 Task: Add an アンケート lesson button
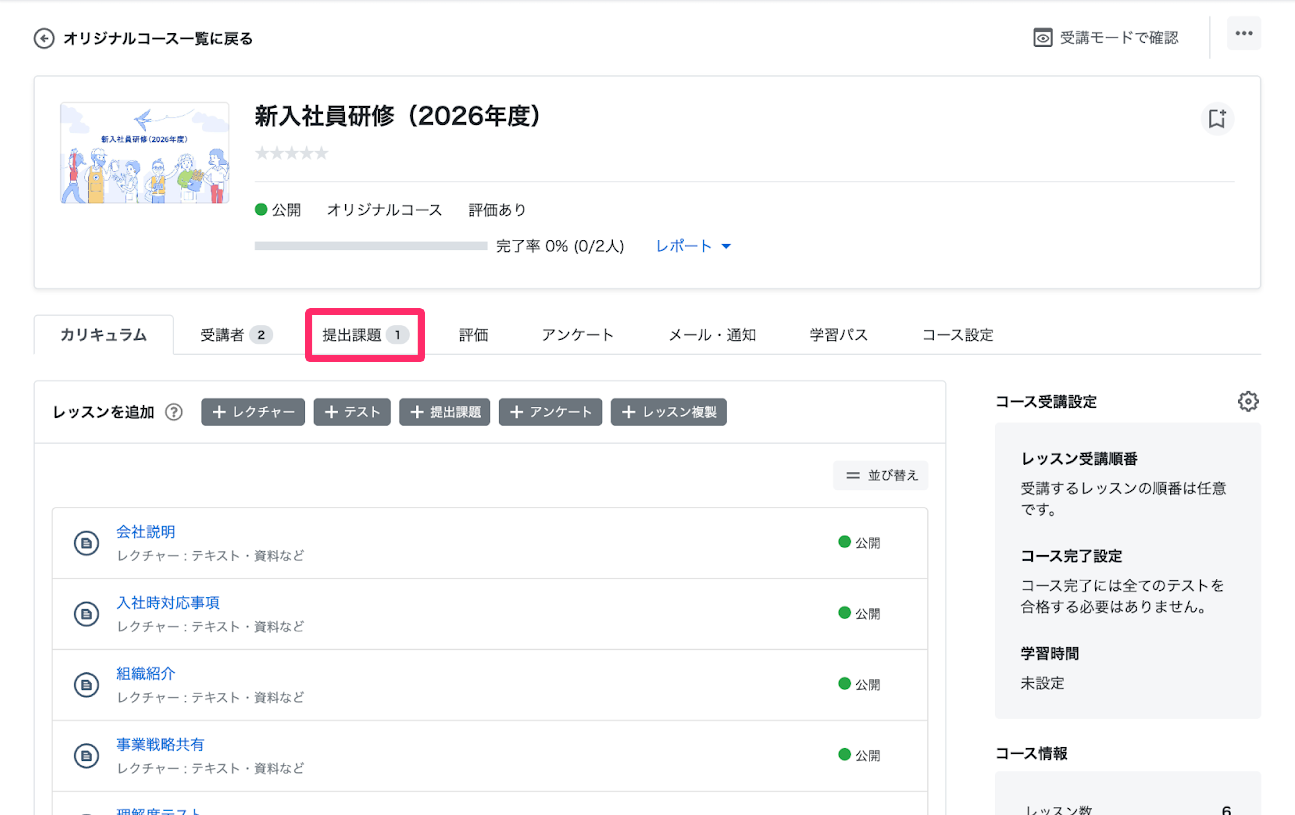pos(550,412)
